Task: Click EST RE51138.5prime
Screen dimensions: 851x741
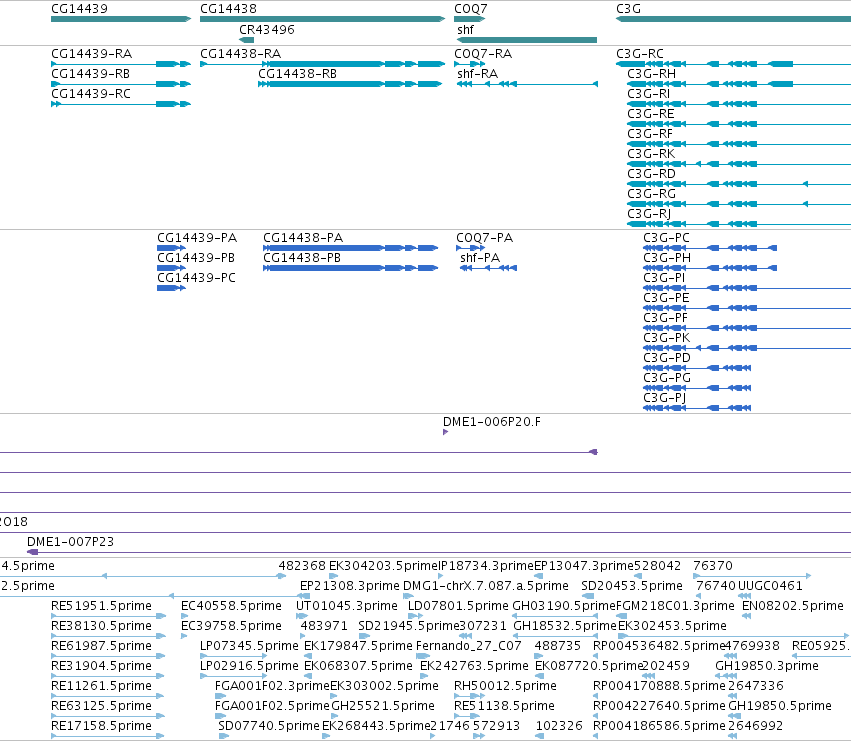Action: coord(504,706)
